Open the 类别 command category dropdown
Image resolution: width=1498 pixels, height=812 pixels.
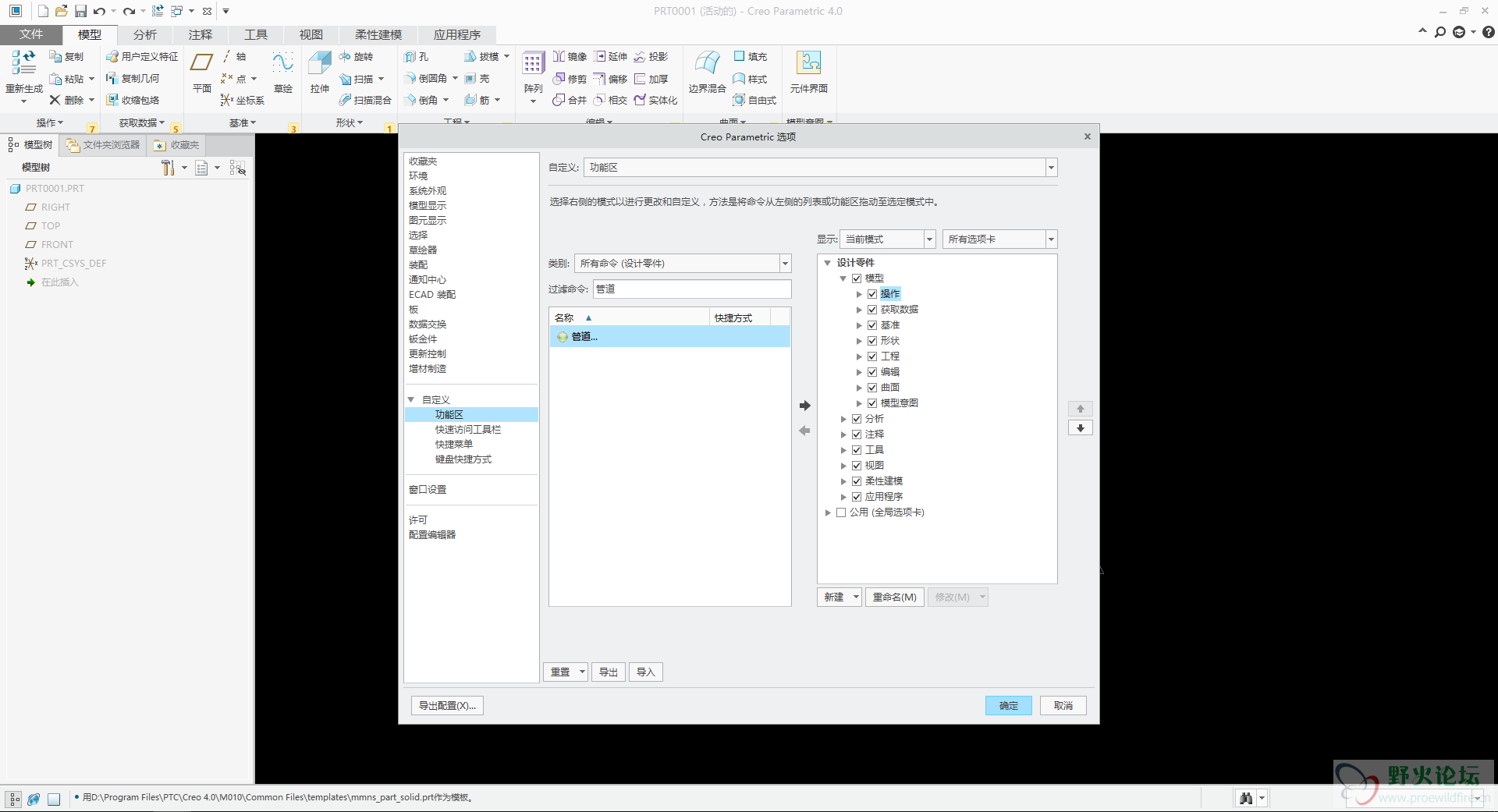[785, 264]
